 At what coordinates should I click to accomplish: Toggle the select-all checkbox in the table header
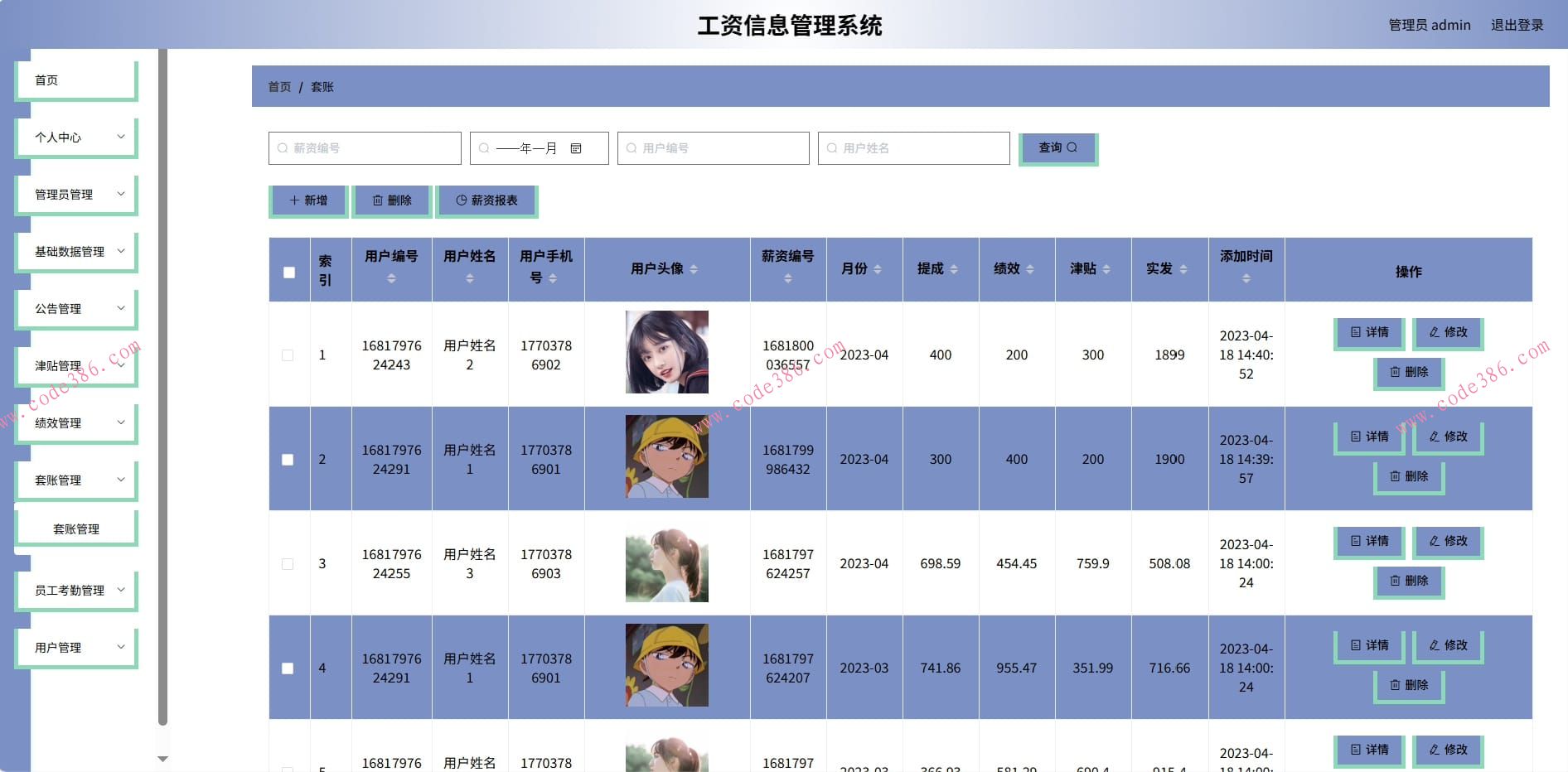tap(288, 272)
